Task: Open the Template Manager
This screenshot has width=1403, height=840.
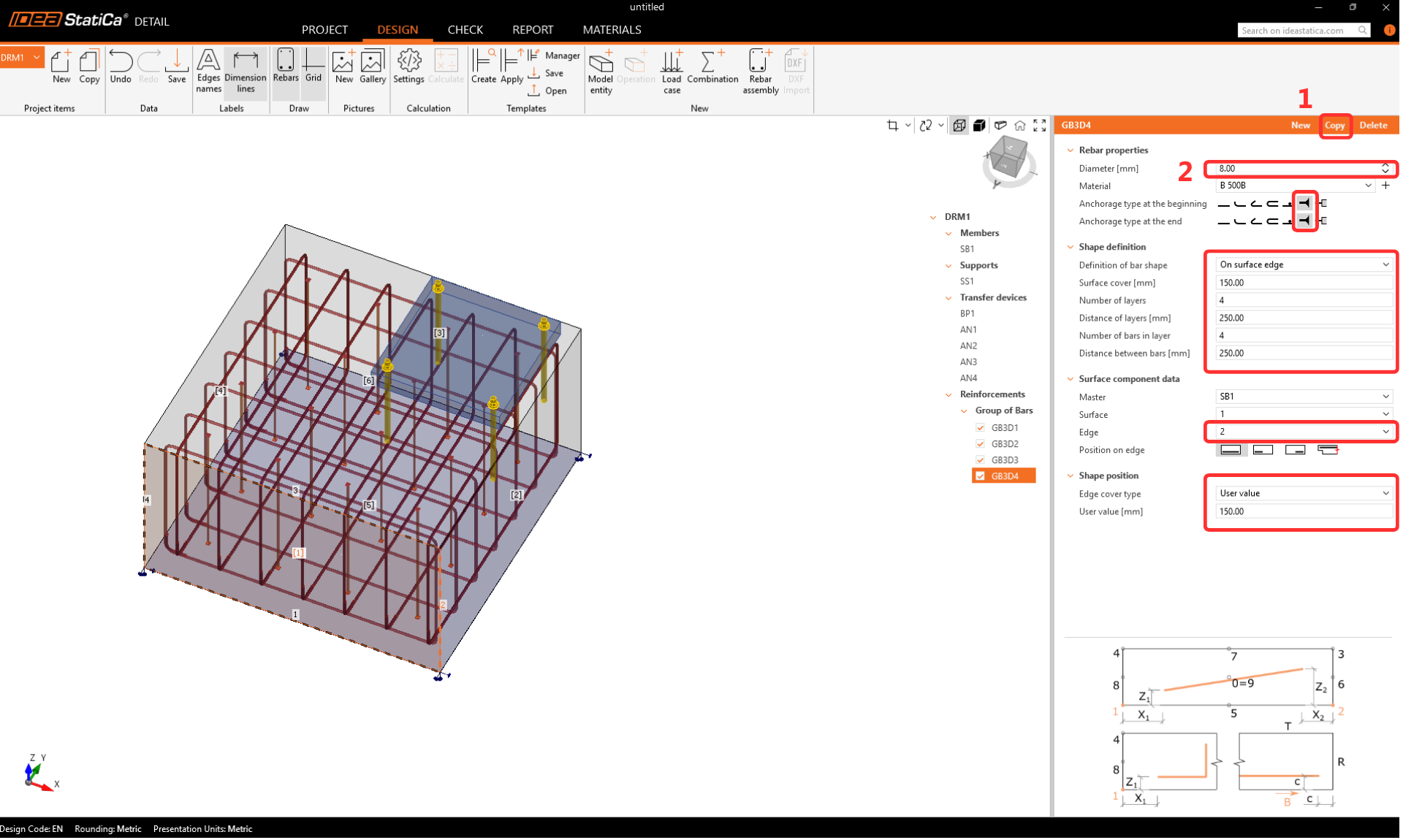Action: click(x=555, y=56)
